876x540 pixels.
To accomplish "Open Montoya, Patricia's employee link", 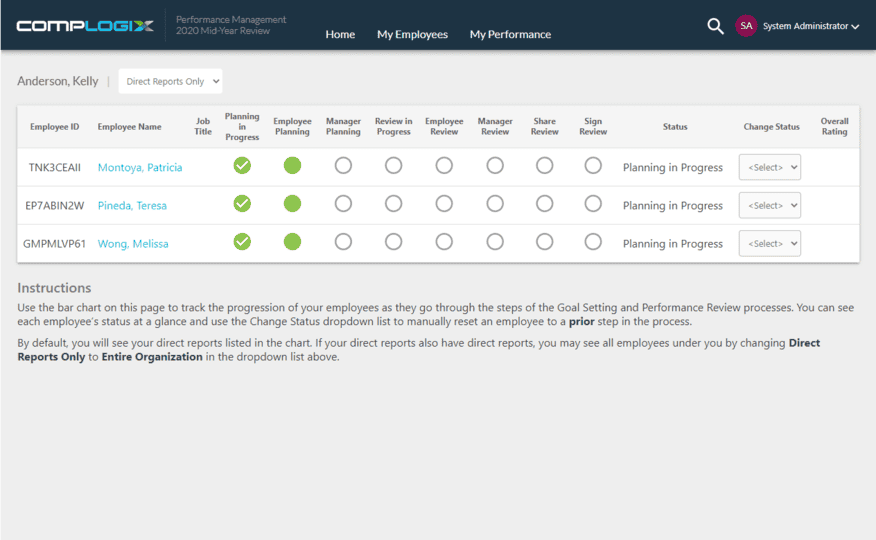I will (140, 168).
